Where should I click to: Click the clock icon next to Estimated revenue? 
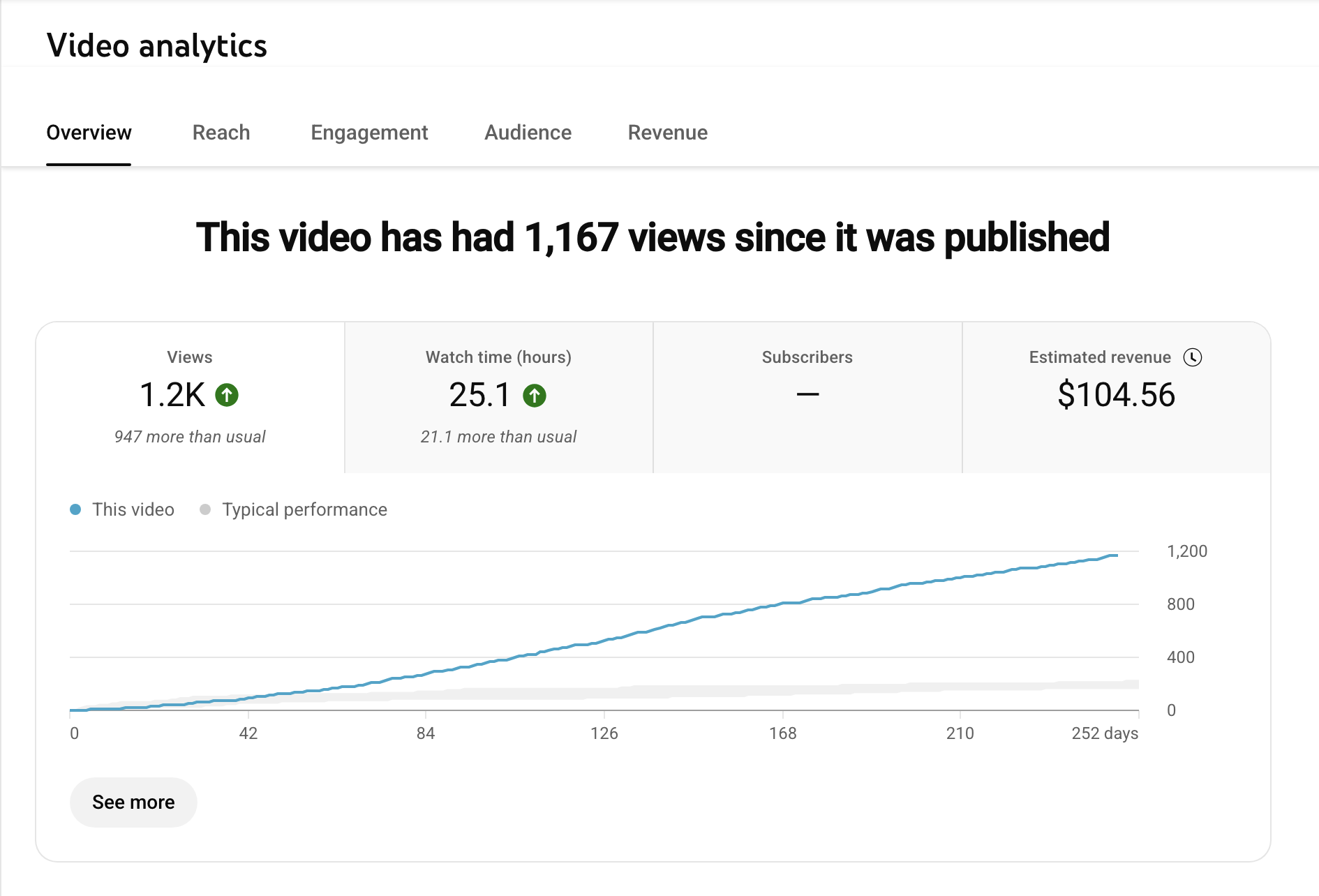coord(1194,357)
